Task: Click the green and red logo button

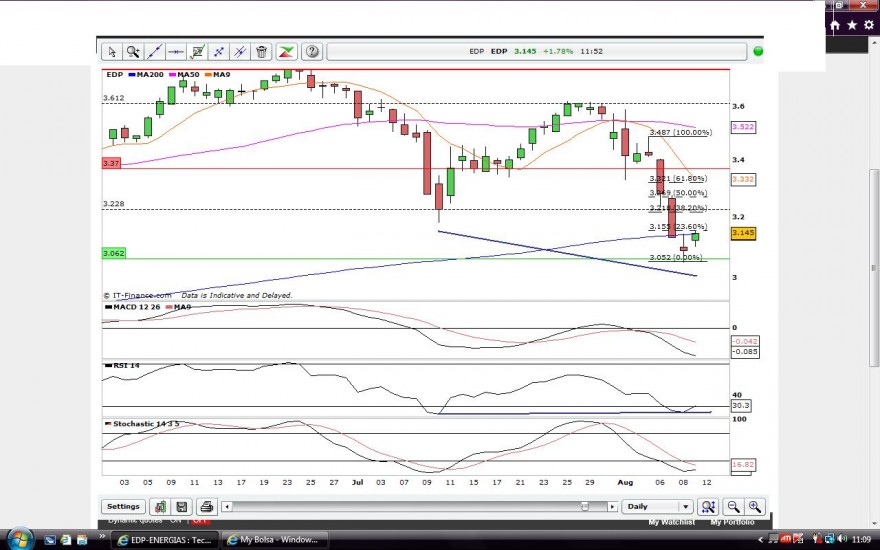Action: pyautogui.click(x=286, y=52)
